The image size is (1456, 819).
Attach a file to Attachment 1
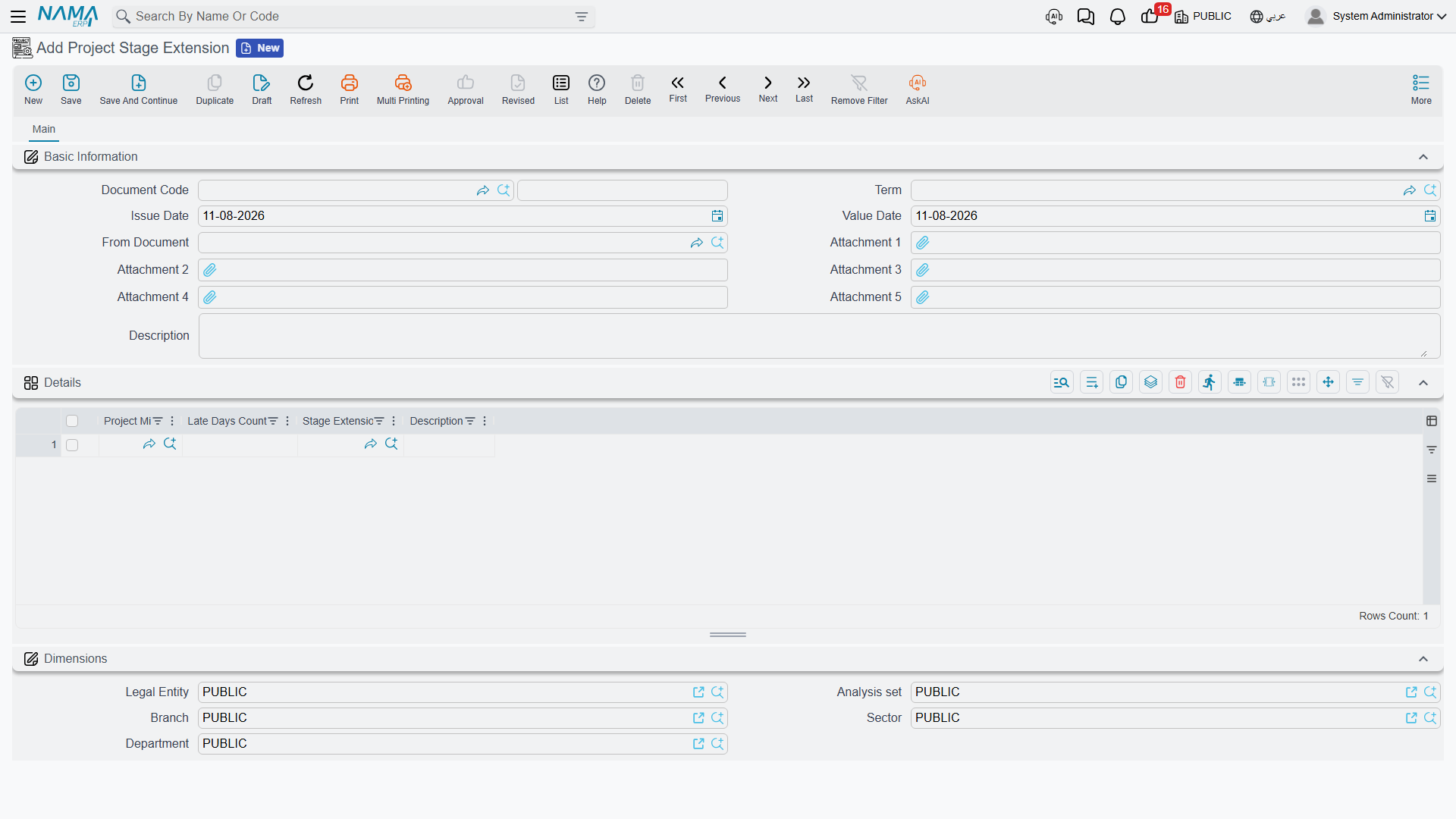(x=923, y=243)
